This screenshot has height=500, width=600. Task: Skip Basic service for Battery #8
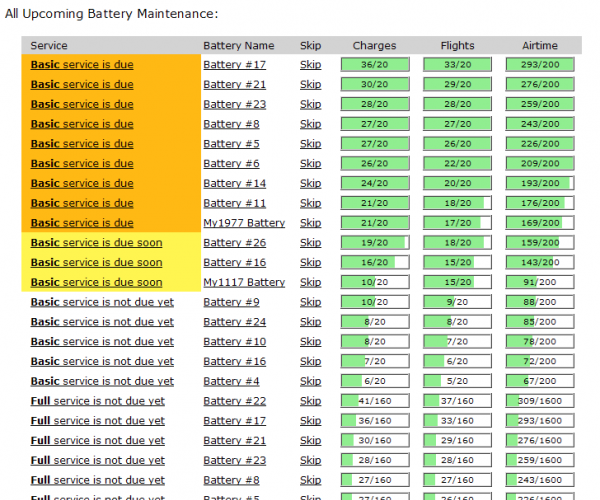click(310, 124)
